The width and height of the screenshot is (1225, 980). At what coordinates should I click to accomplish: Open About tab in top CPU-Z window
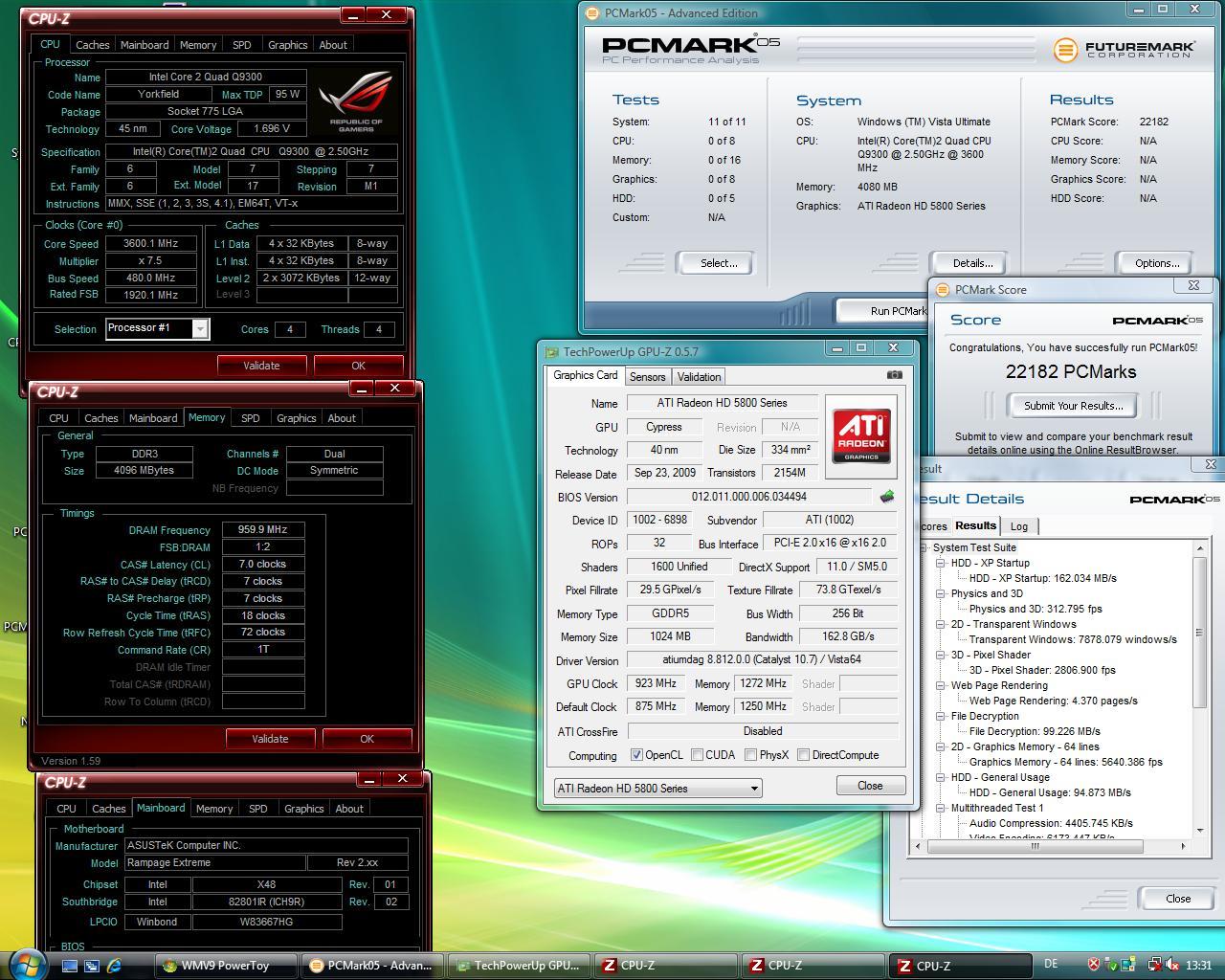point(333,45)
